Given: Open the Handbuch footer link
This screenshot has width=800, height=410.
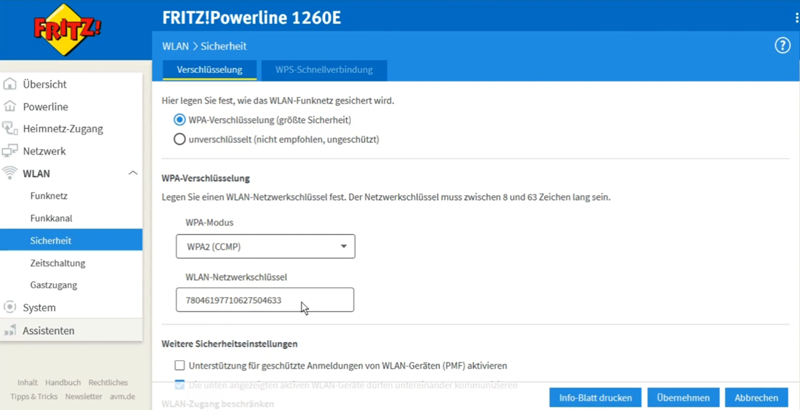Looking at the screenshot, I should [63, 382].
